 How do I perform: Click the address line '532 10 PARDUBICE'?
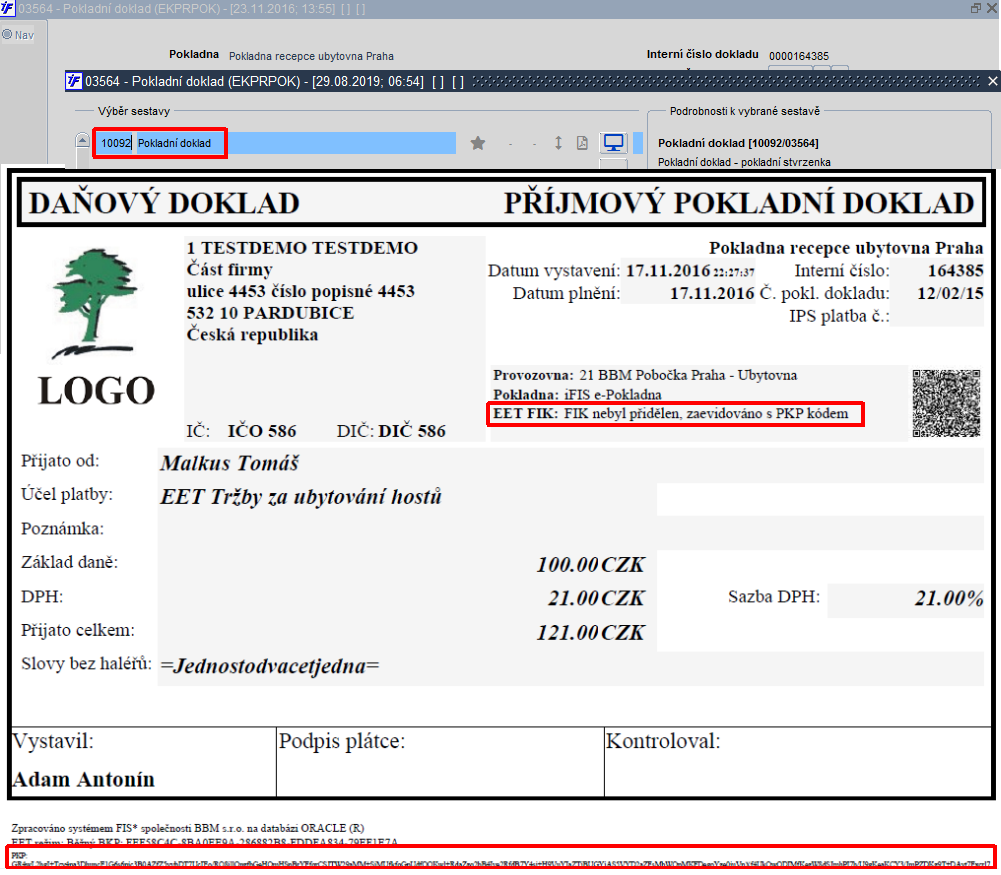point(270,313)
